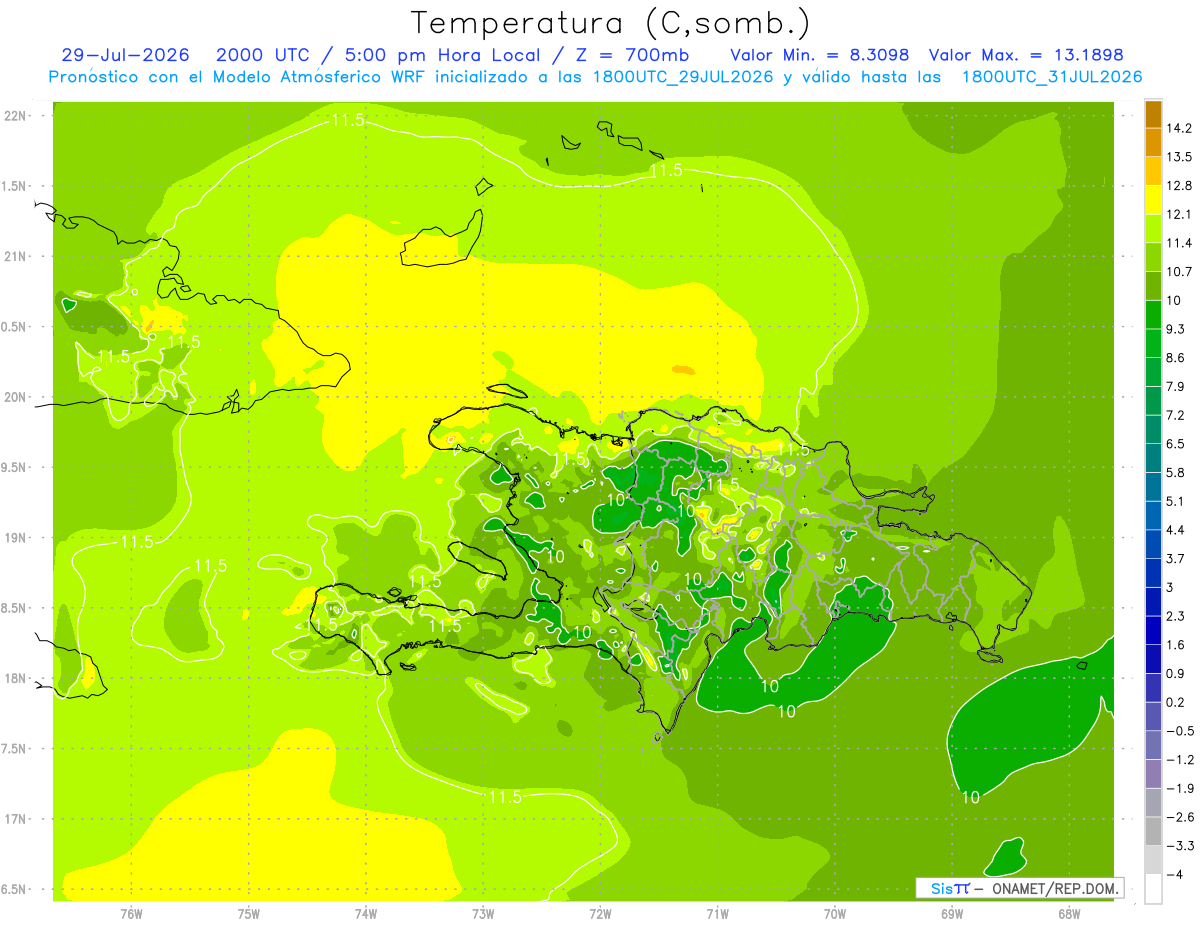Select the '73W' longitude axis label
This screenshot has height=927, width=1200.
click(x=483, y=913)
